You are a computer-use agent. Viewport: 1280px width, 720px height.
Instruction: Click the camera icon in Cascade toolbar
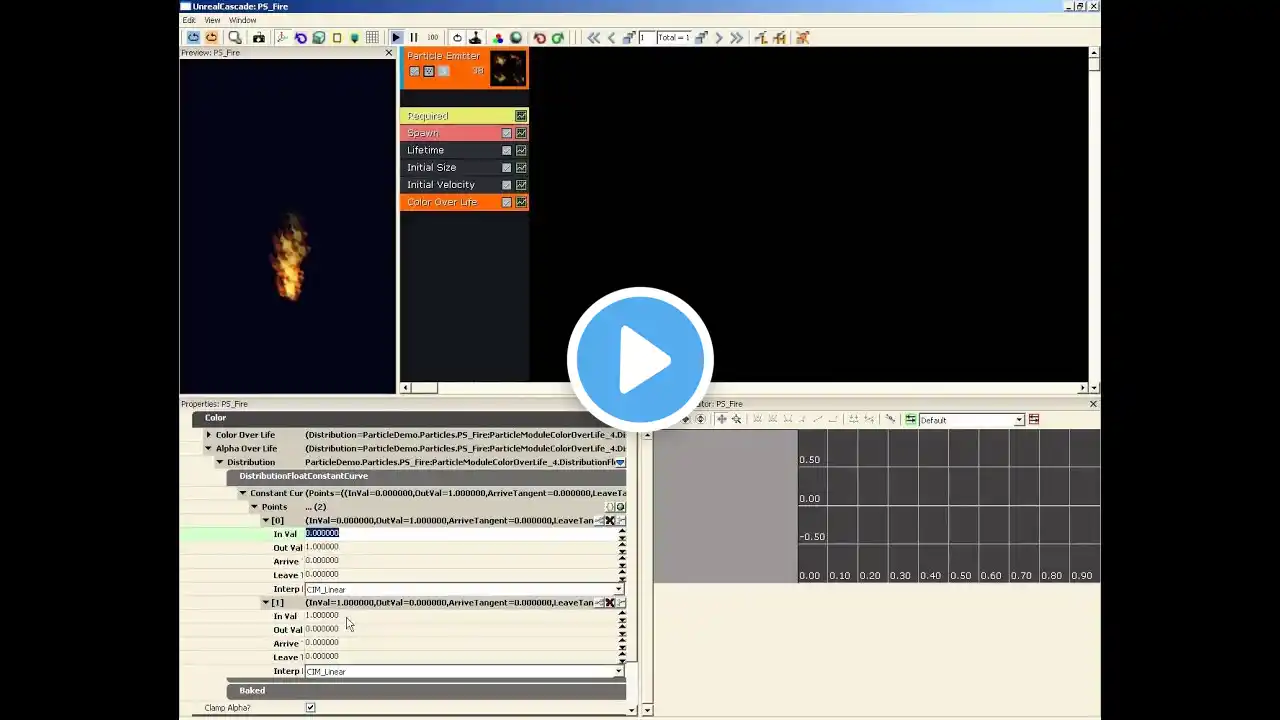click(259, 38)
